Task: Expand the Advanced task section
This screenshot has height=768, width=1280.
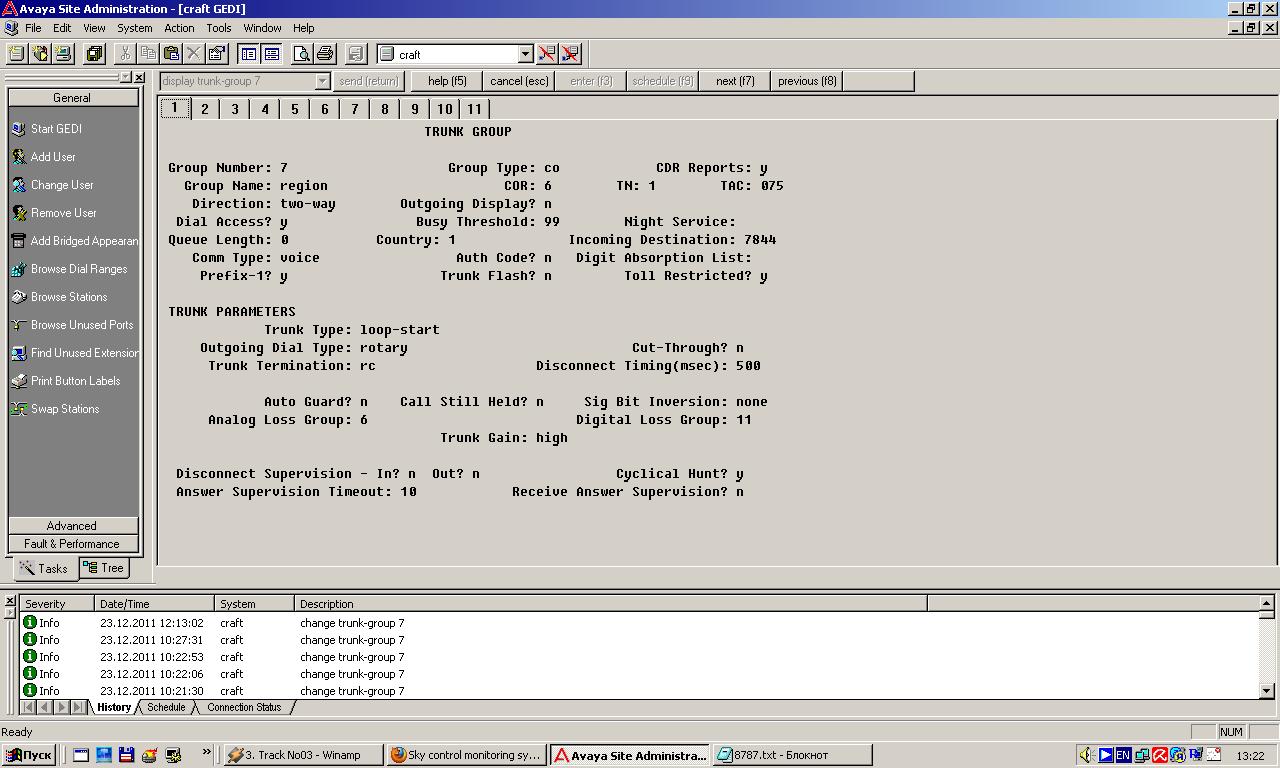Action: (x=73, y=526)
